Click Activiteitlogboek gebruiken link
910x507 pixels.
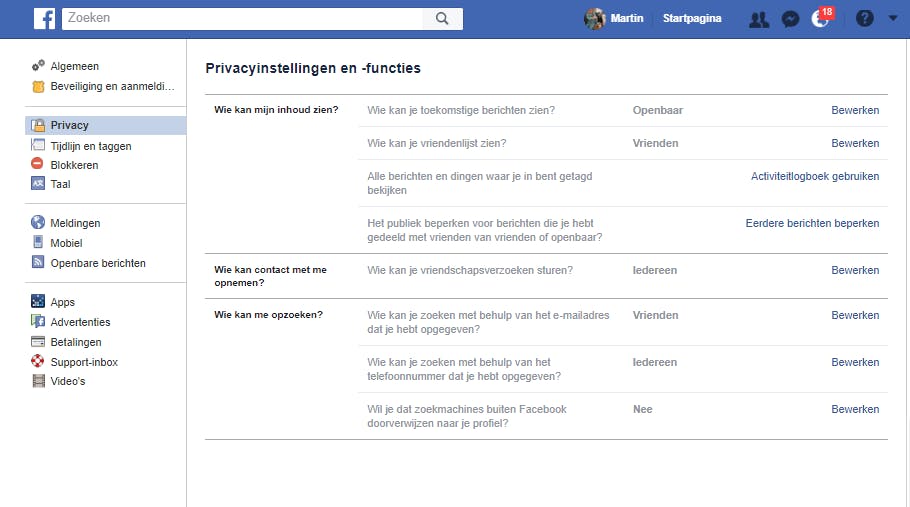click(x=815, y=176)
